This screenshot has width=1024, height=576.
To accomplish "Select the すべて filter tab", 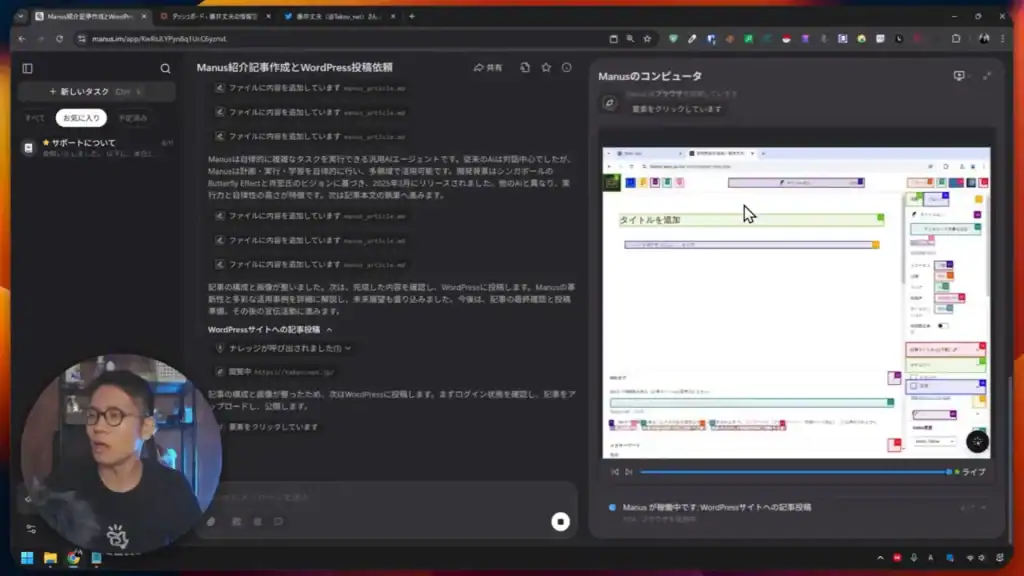I will [35, 118].
